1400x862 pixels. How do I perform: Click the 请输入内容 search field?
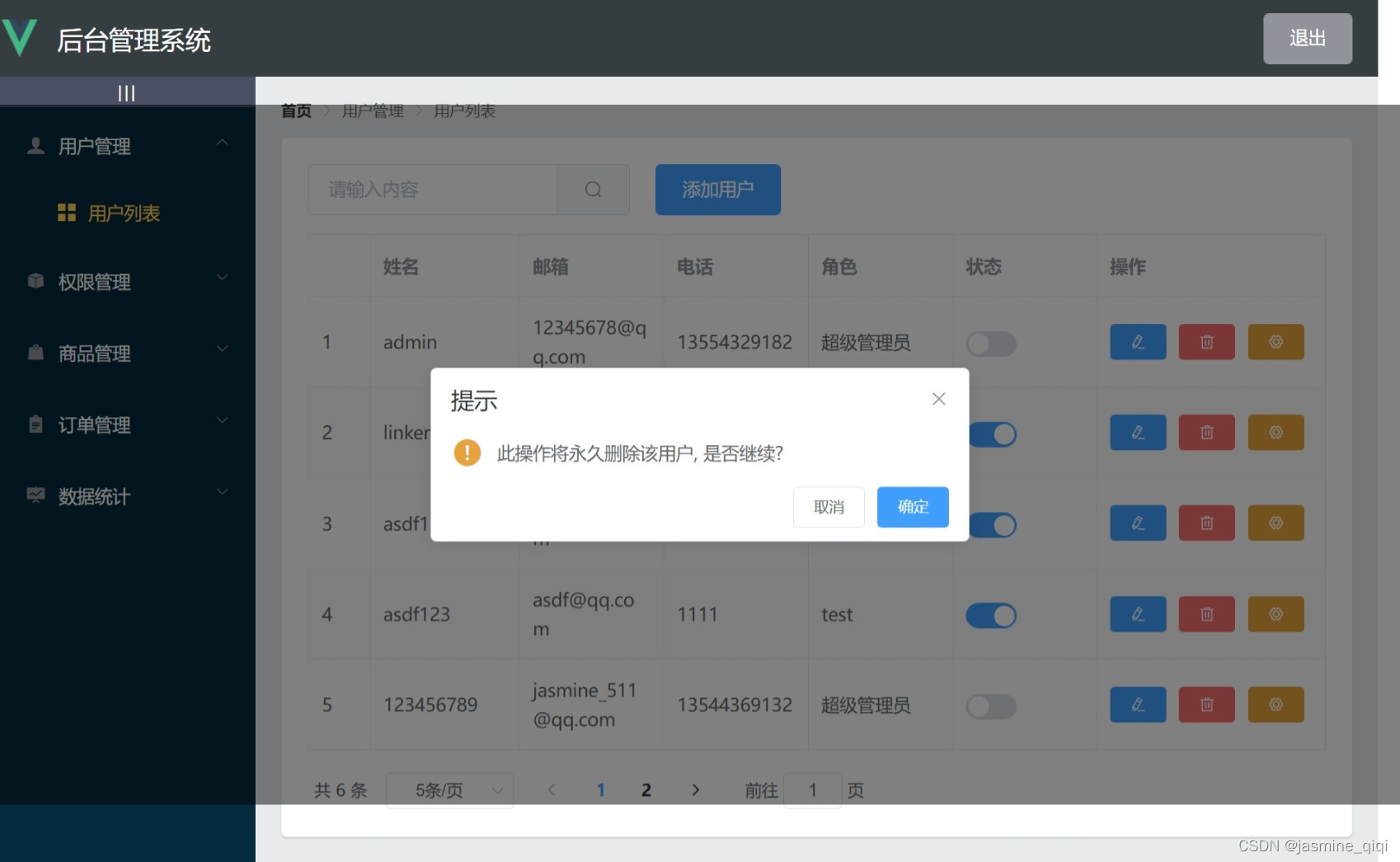click(433, 190)
